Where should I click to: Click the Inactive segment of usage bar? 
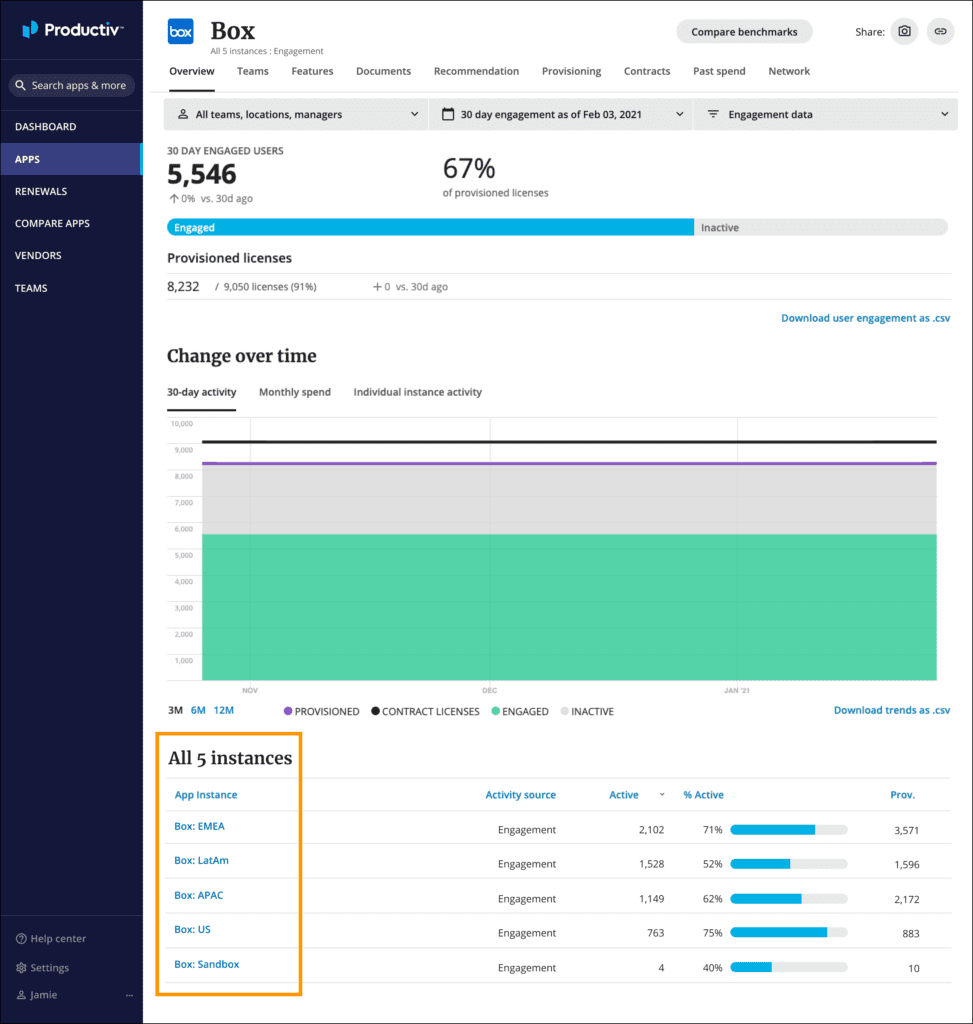tap(821, 227)
